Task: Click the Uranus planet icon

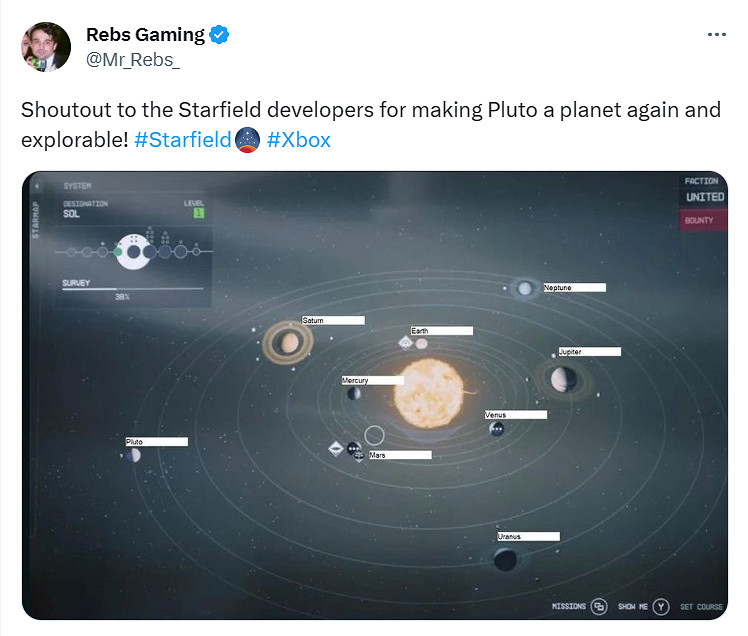Action: tap(506, 559)
